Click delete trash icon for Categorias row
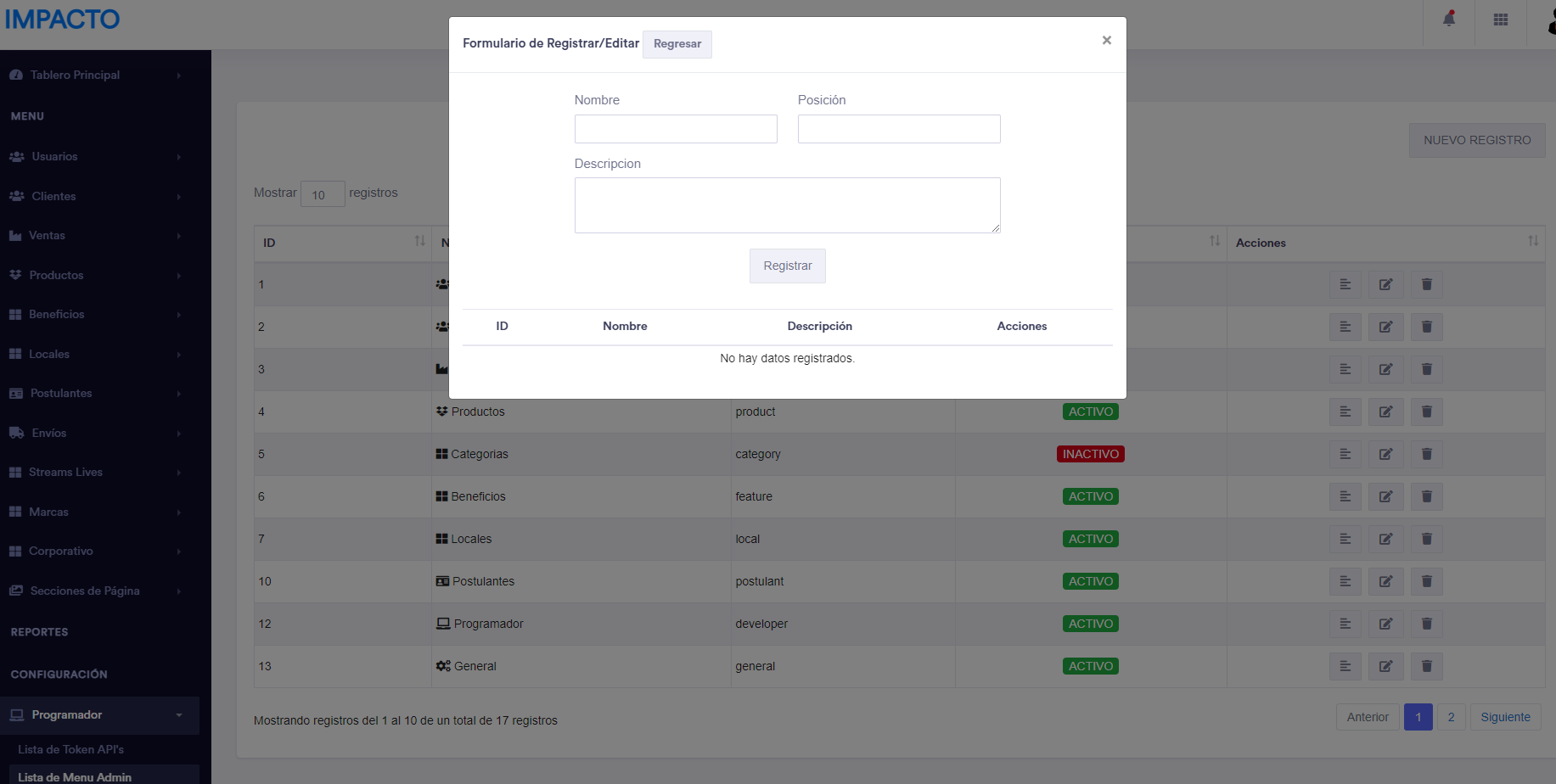1556x784 pixels. click(1426, 454)
